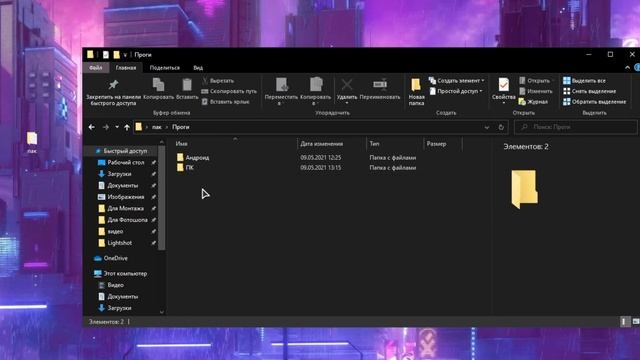This screenshot has width=640, height=360.
Task: Open Простой доступ dropdown
Action: tap(456, 91)
